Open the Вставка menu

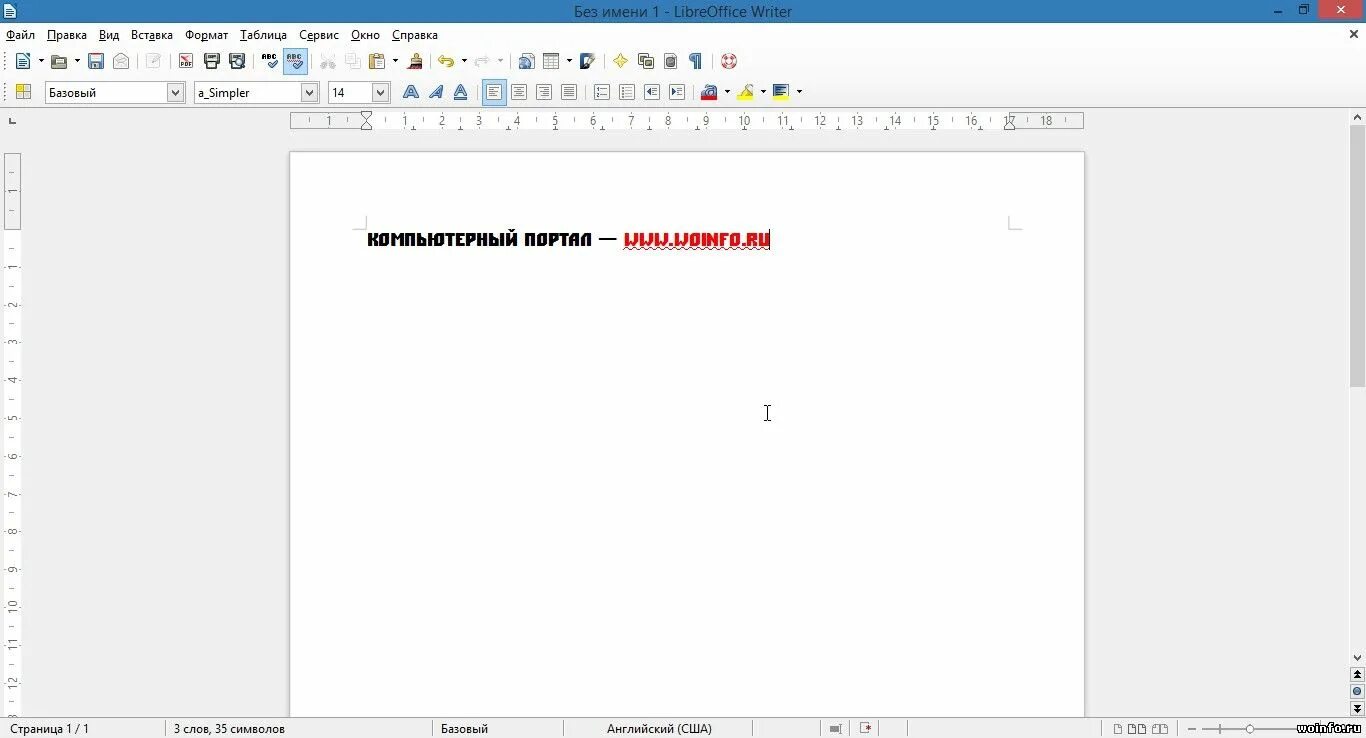point(152,34)
